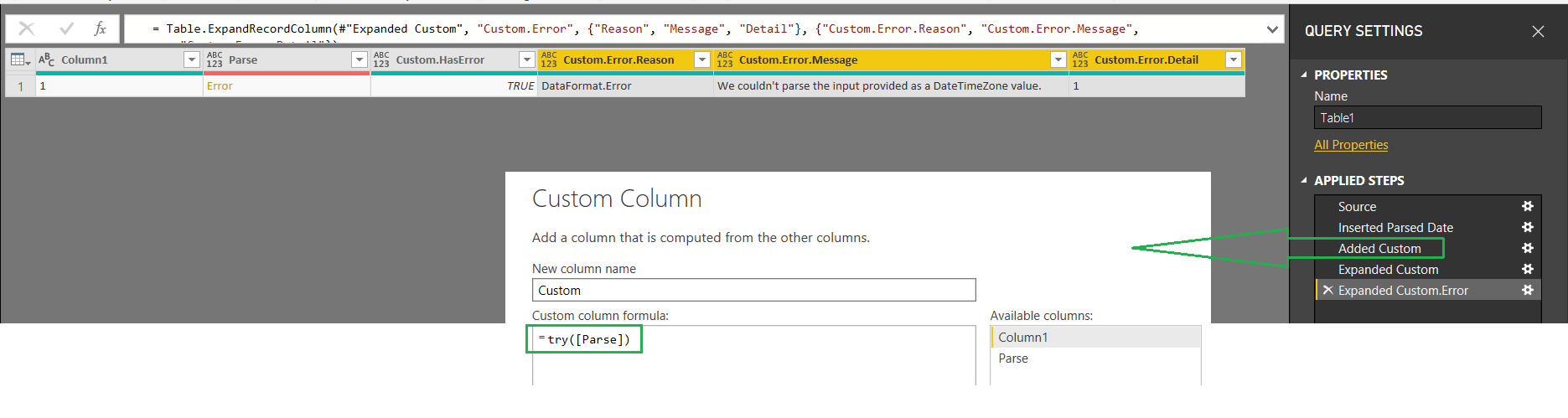Click the DataFormat.Error cell
This screenshot has width=1568, height=418.
(x=625, y=85)
